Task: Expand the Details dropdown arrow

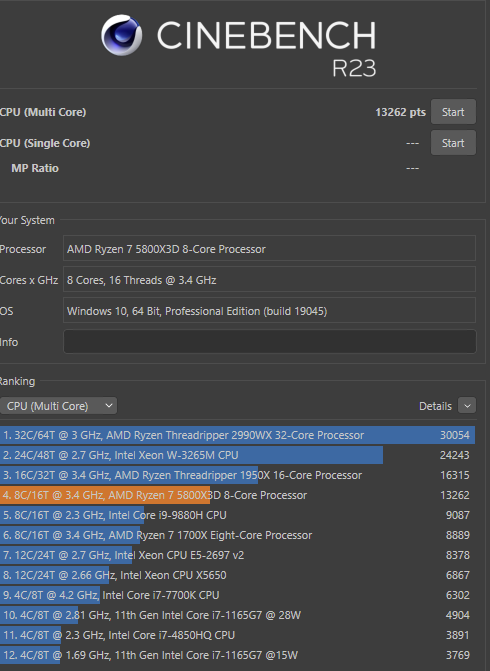Action: click(467, 406)
